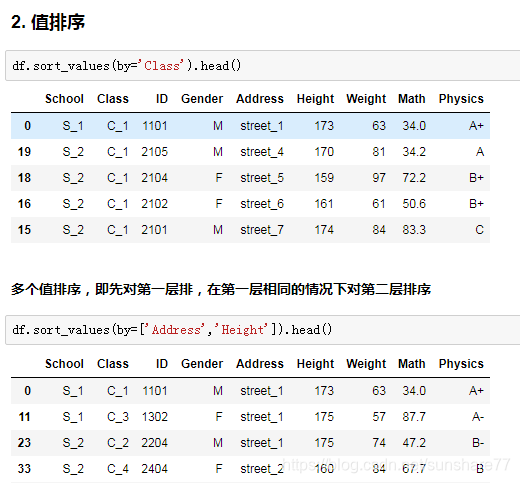Click 'street_1' in row 11
The image size is (520, 483).
point(262,417)
